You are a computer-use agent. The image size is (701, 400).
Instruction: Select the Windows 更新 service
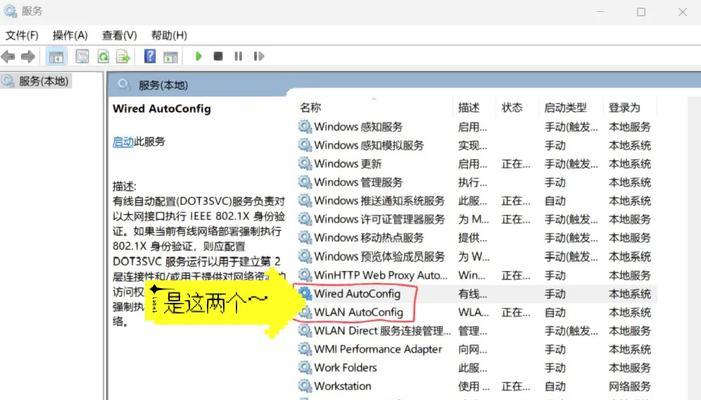(x=475, y=164)
